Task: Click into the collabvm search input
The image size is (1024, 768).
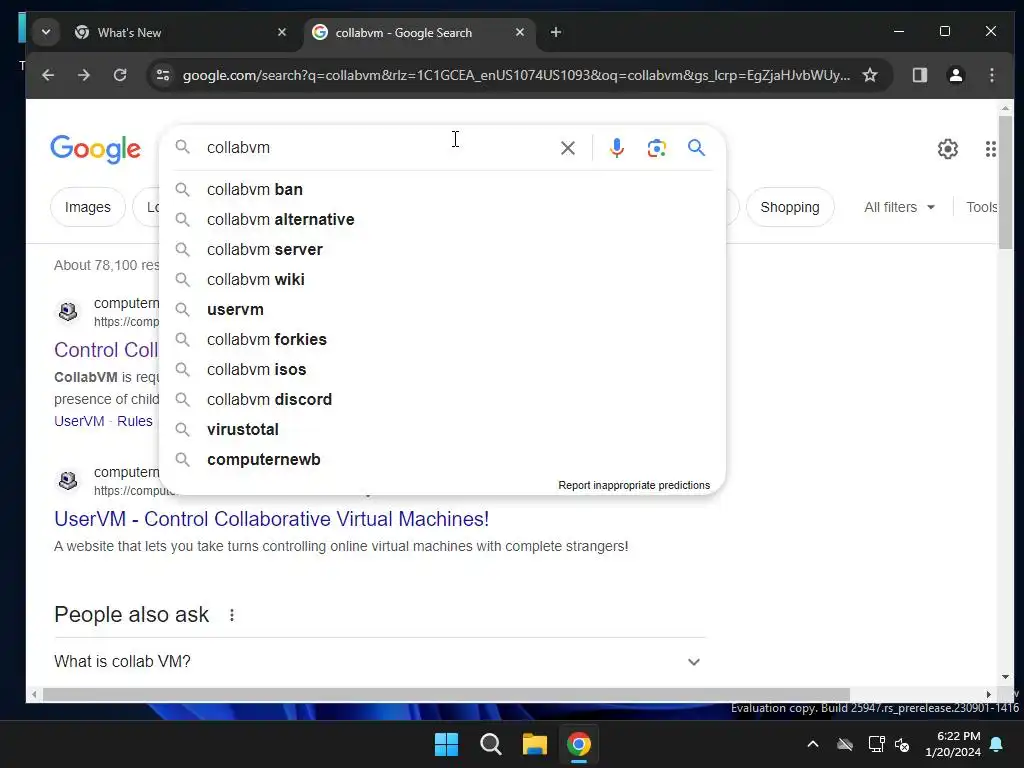Action: (x=379, y=148)
